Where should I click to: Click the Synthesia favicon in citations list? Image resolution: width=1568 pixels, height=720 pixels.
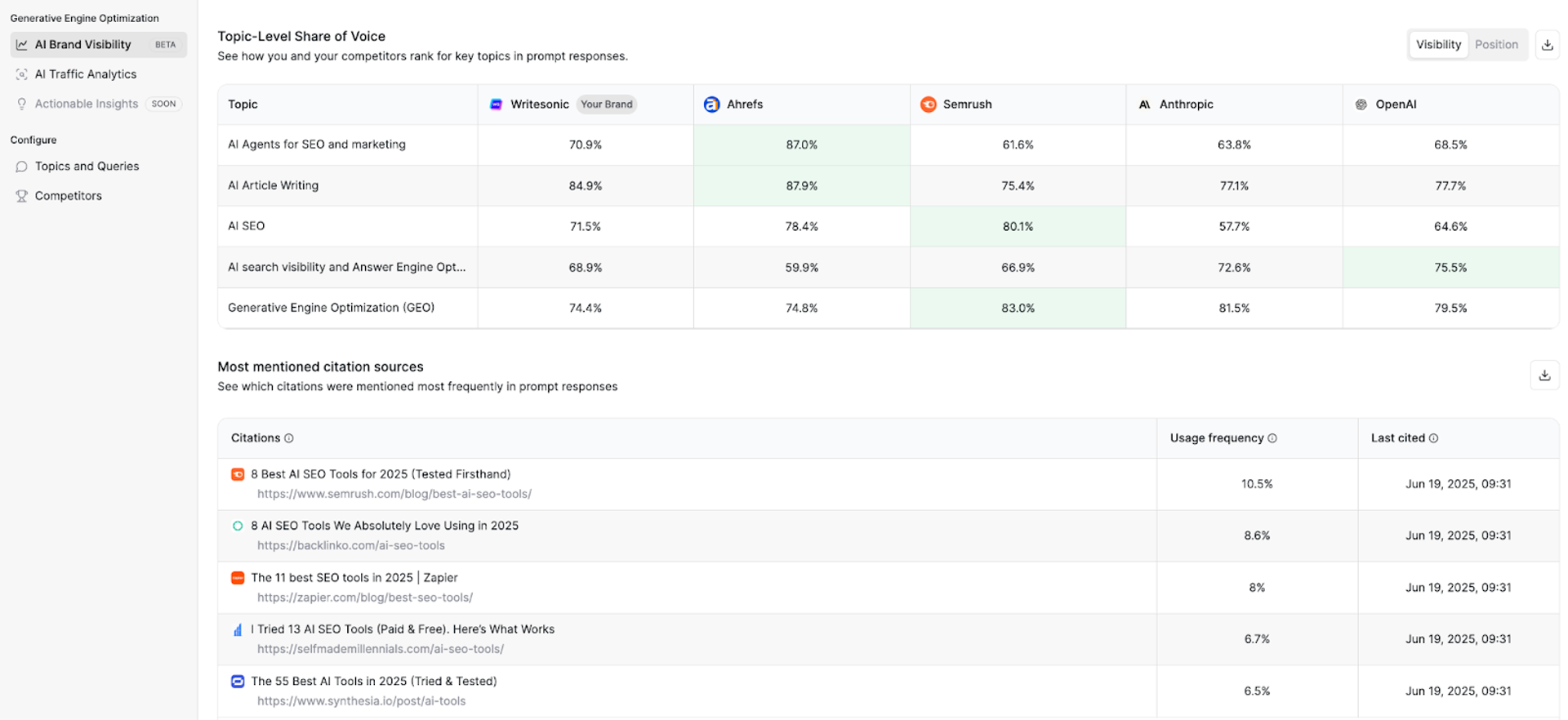click(x=238, y=682)
